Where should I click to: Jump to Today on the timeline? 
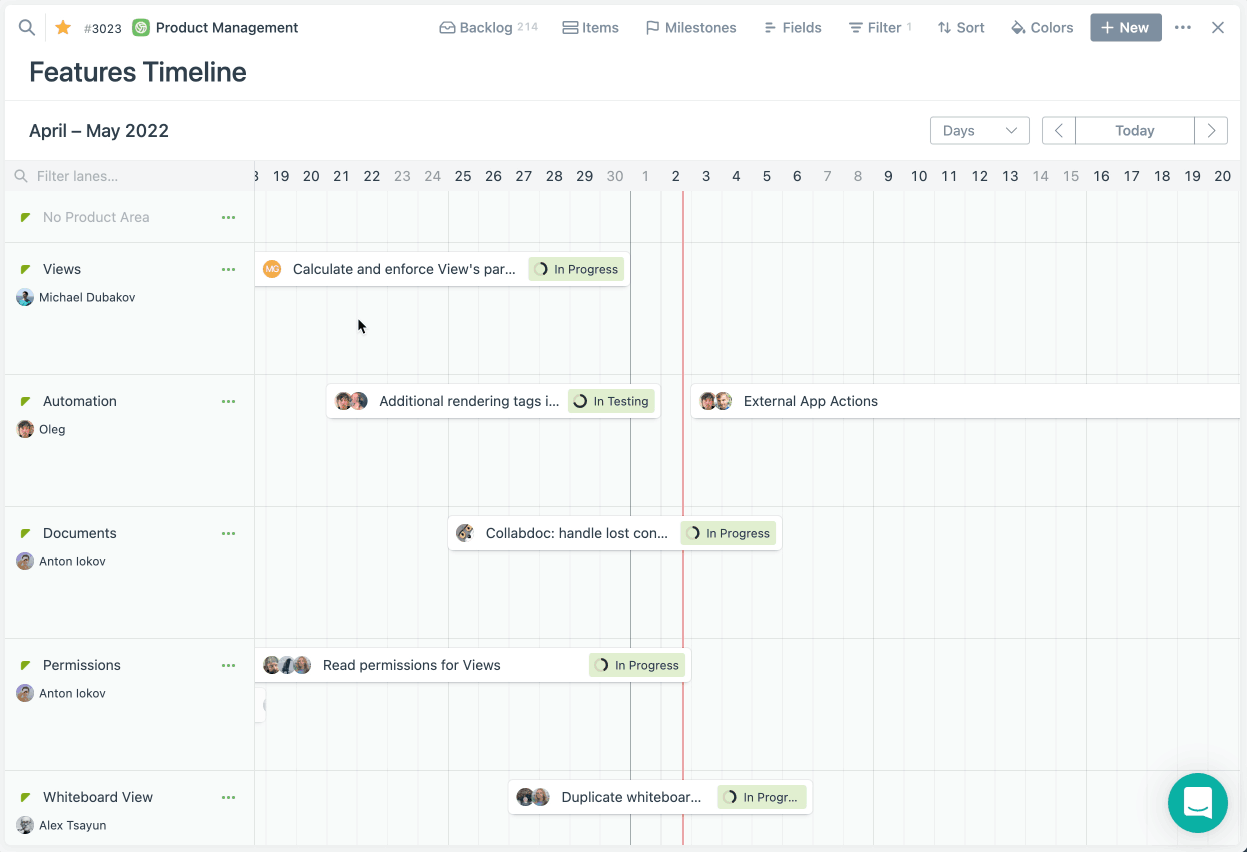(1134, 131)
